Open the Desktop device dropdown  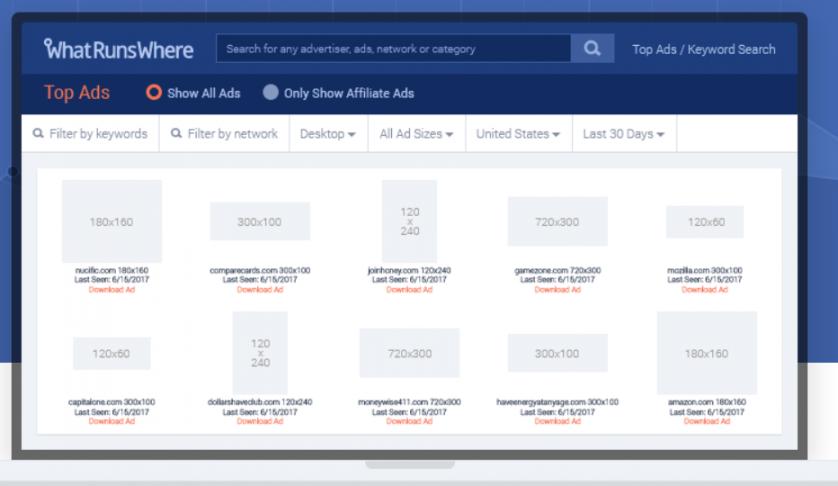point(328,134)
